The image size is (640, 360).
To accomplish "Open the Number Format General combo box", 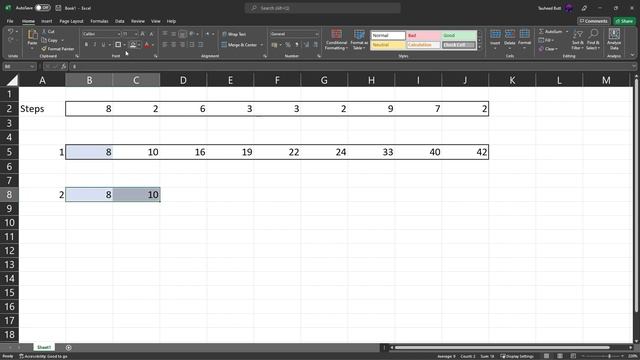I will [x=294, y=34].
